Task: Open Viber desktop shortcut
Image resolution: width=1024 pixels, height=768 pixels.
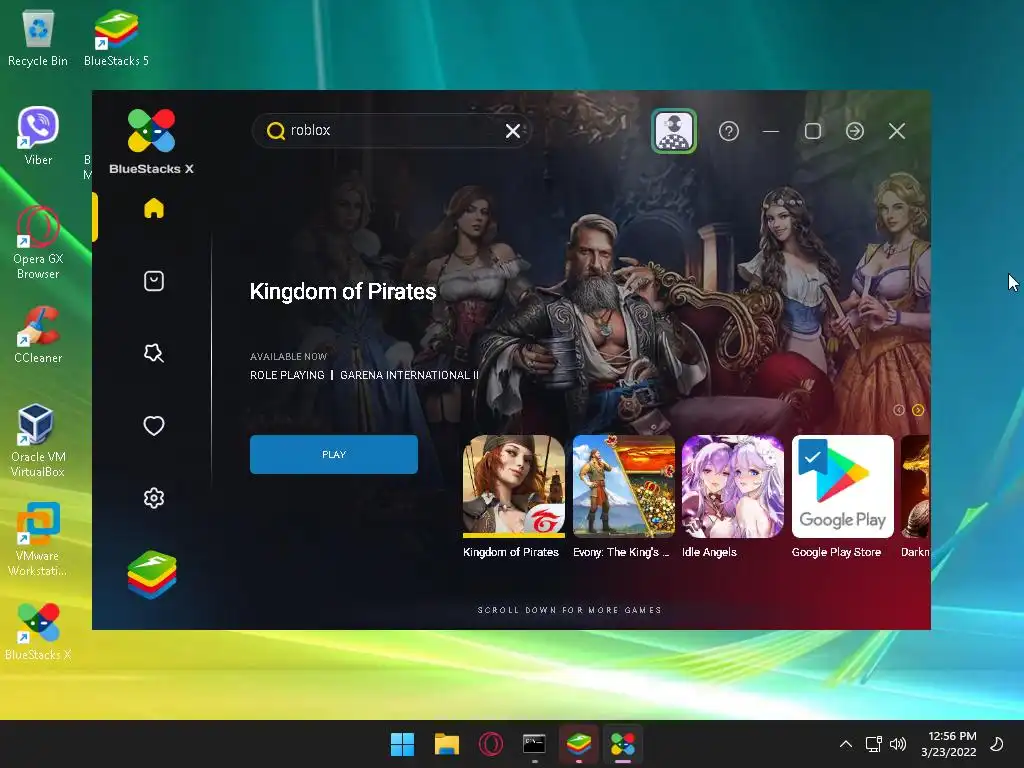Action: point(38,136)
